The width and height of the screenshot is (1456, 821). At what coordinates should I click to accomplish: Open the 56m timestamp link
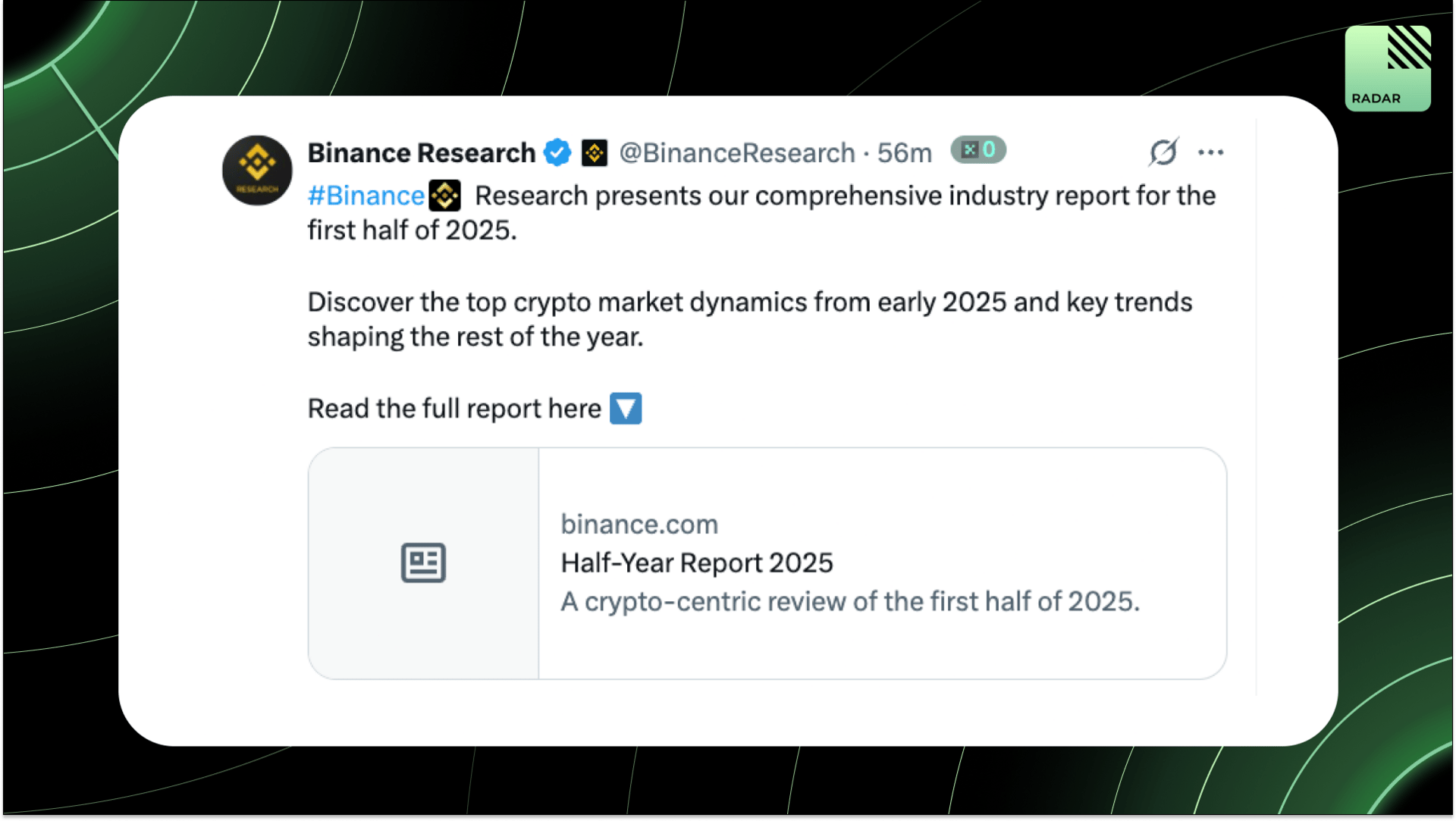(904, 153)
